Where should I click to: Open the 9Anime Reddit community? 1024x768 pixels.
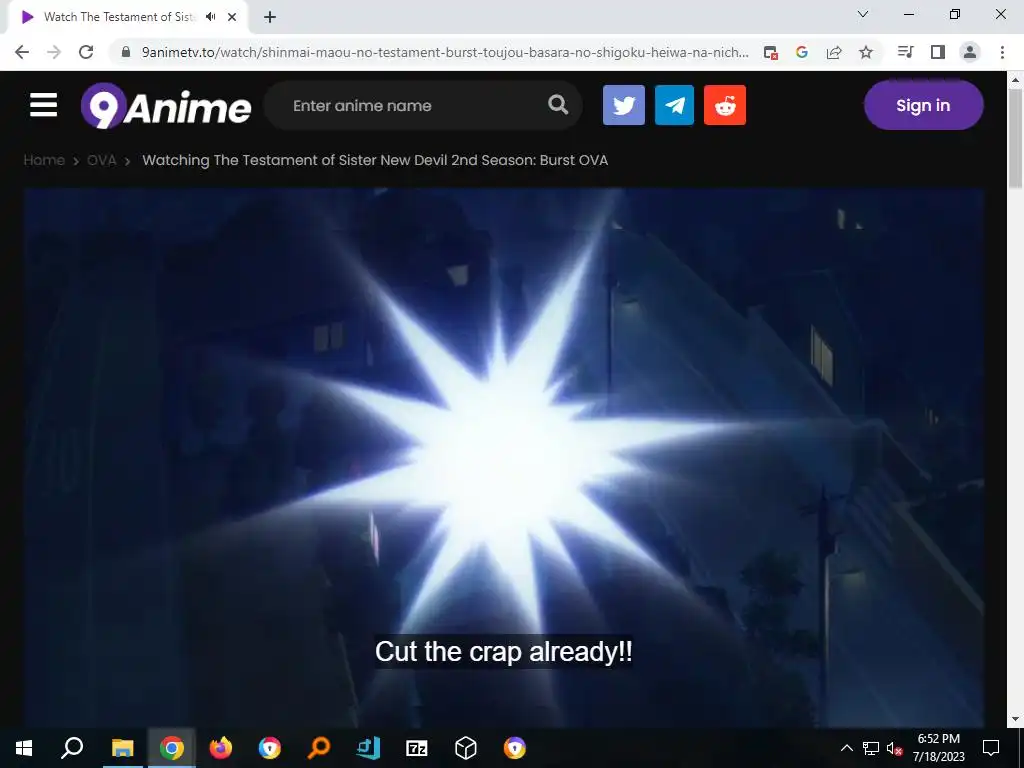[725, 104]
